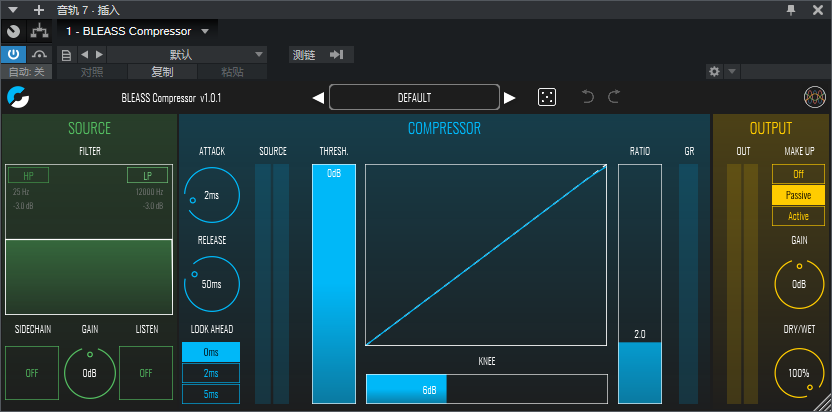
Task: Pin the plugin window
Action: [791, 10]
